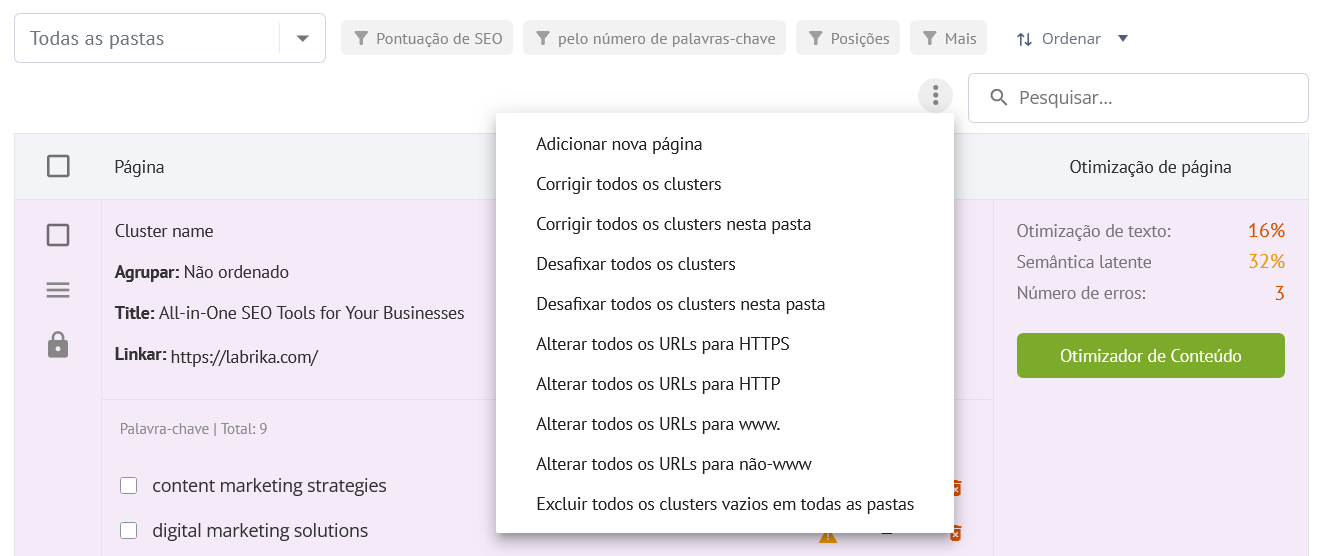Screen dimensions: 1323x556
Task: Select Excluir todos os clusters vazios
Action: tap(725, 504)
